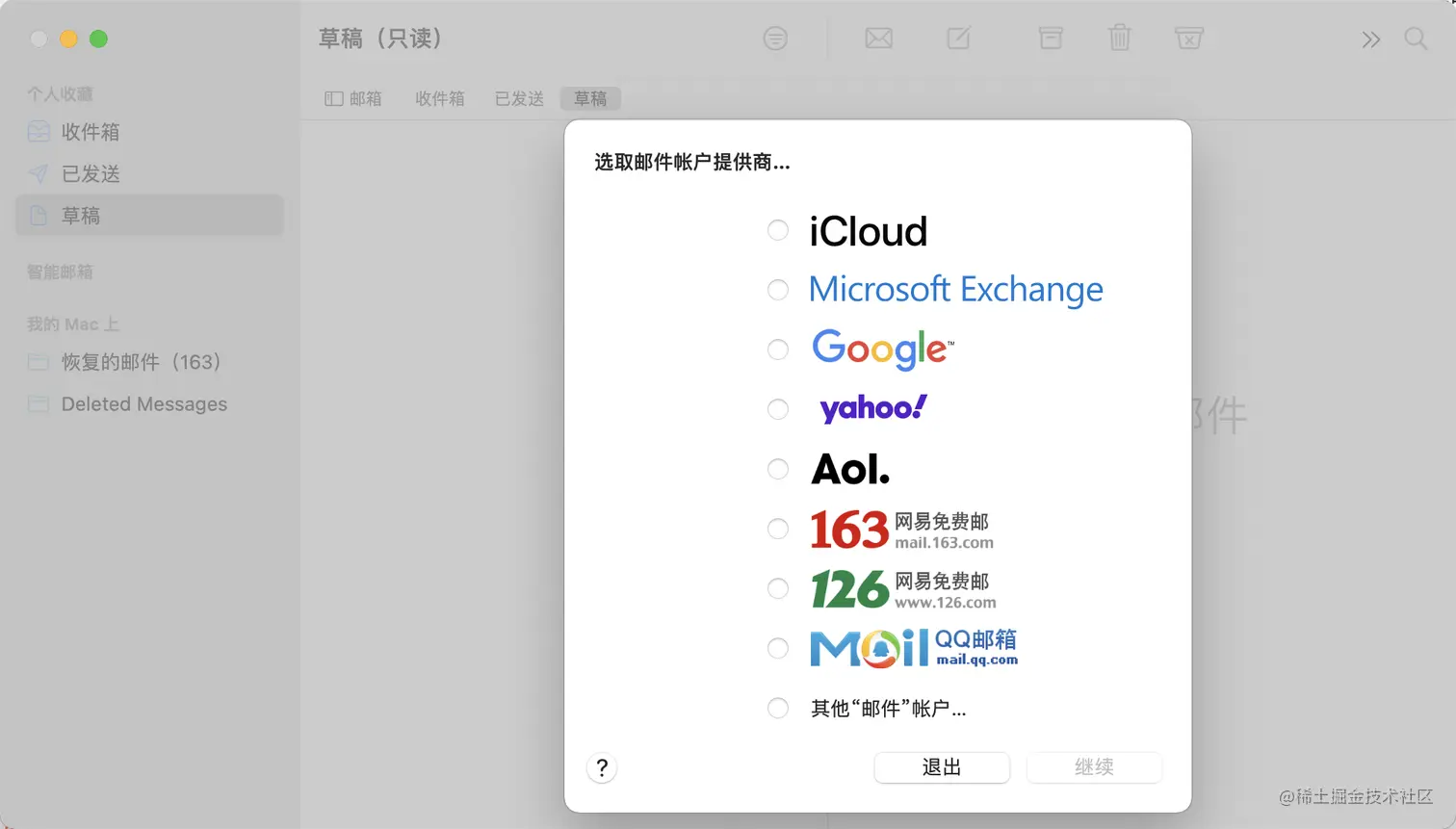Open search with the magnifying glass icon
The height and width of the screenshot is (829, 1456).
(1416, 39)
